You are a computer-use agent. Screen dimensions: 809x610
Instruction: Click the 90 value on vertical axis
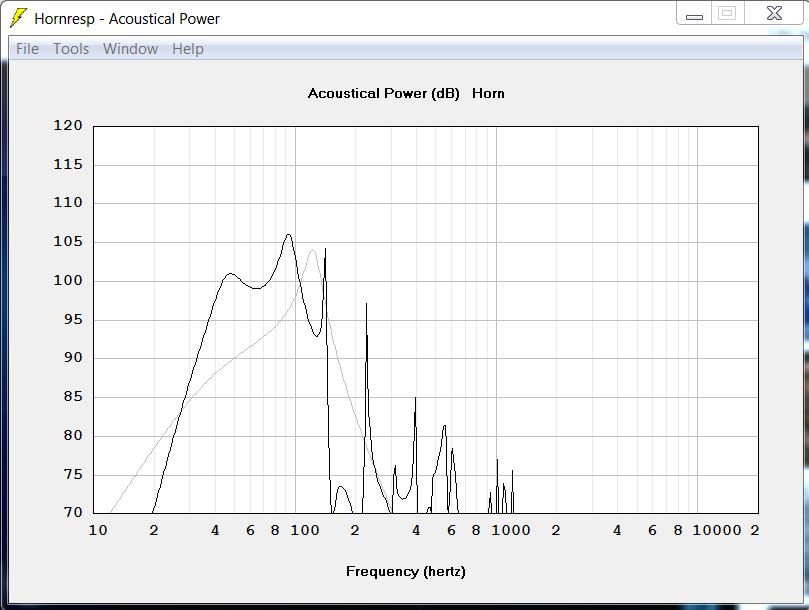pyautogui.click(x=73, y=358)
